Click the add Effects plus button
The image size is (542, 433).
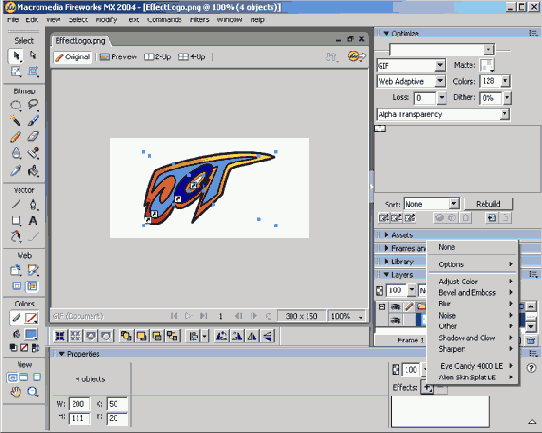coord(427,388)
